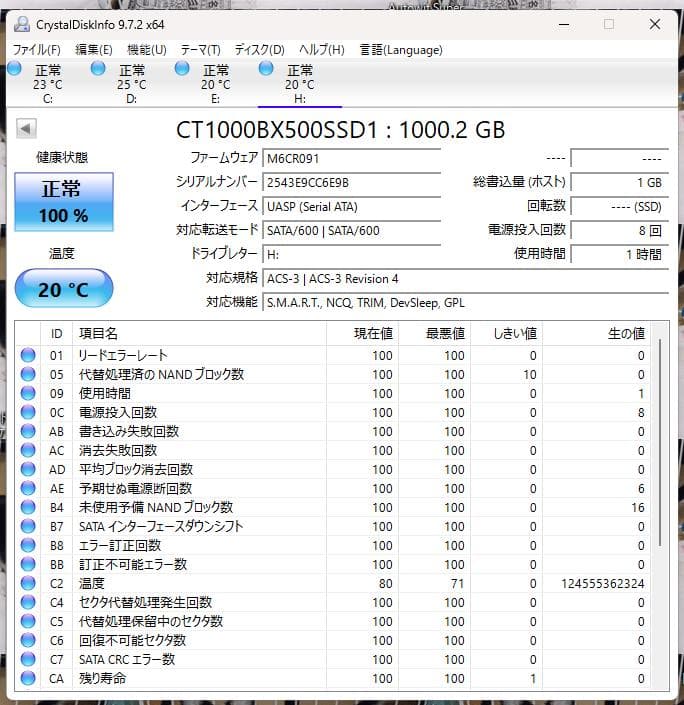The image size is (684, 705).
Task: Click the rotation rate value ---- (SSD)
Action: [x=620, y=206]
